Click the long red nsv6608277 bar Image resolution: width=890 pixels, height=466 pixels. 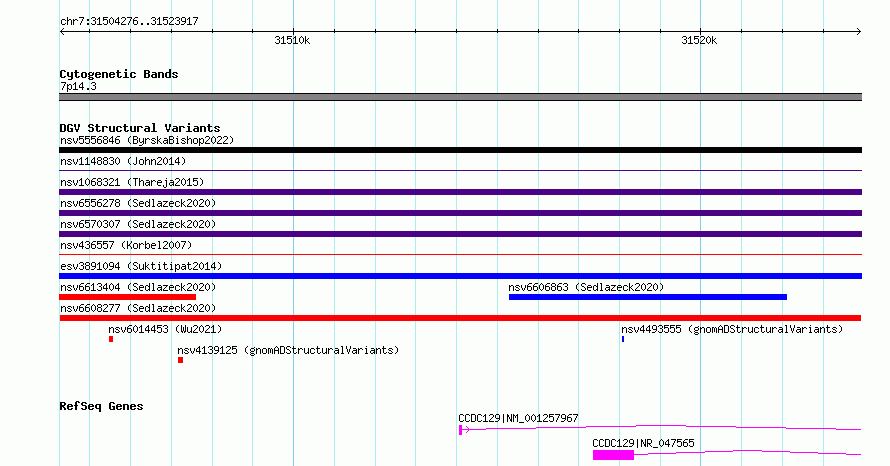(460, 318)
